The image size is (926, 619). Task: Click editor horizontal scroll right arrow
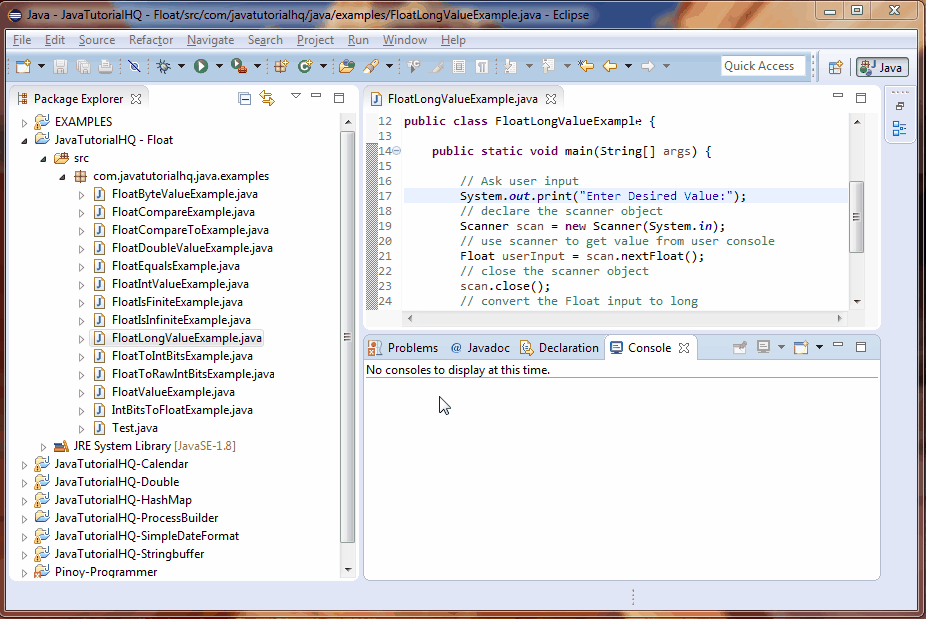(x=839, y=318)
